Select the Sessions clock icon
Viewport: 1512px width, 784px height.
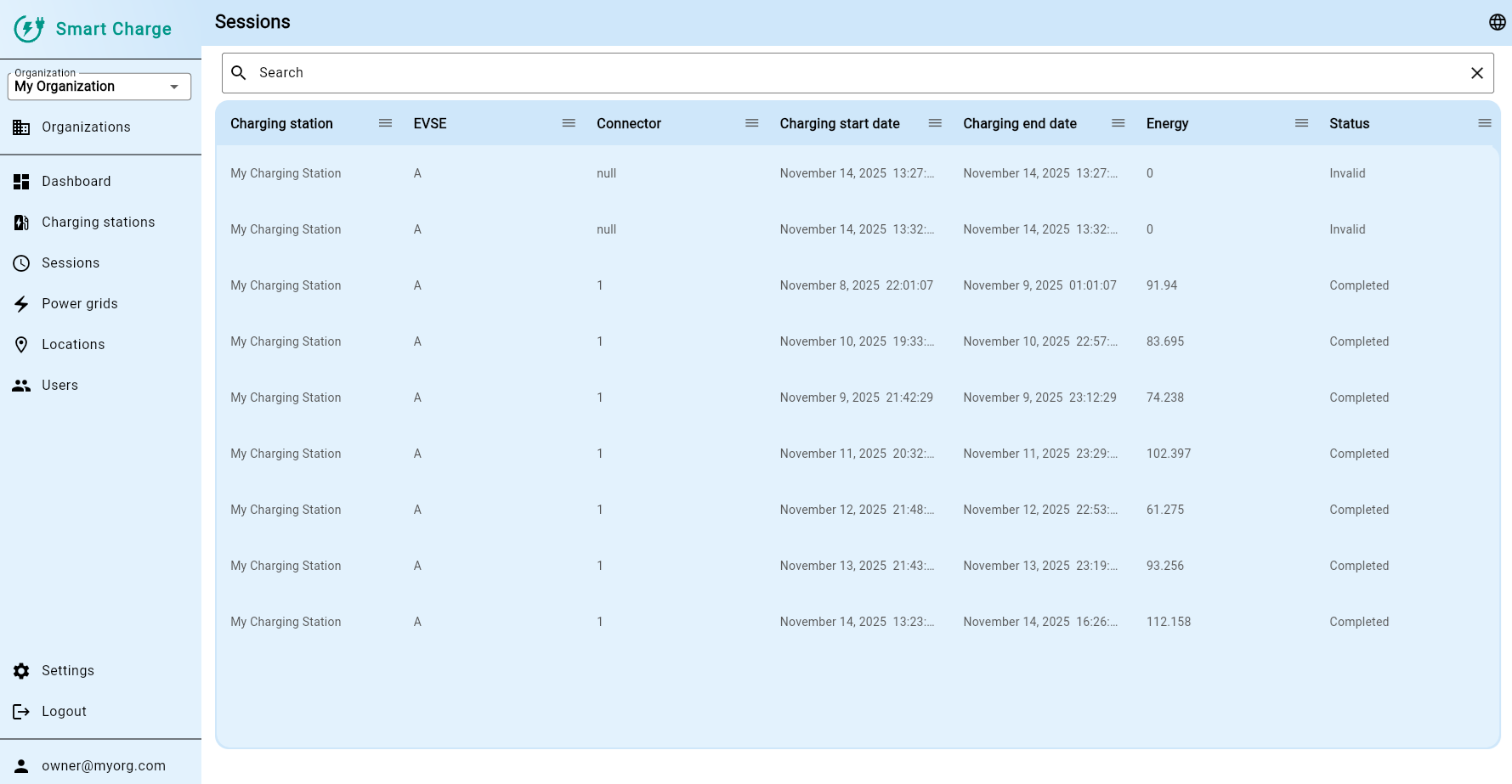(x=21, y=262)
